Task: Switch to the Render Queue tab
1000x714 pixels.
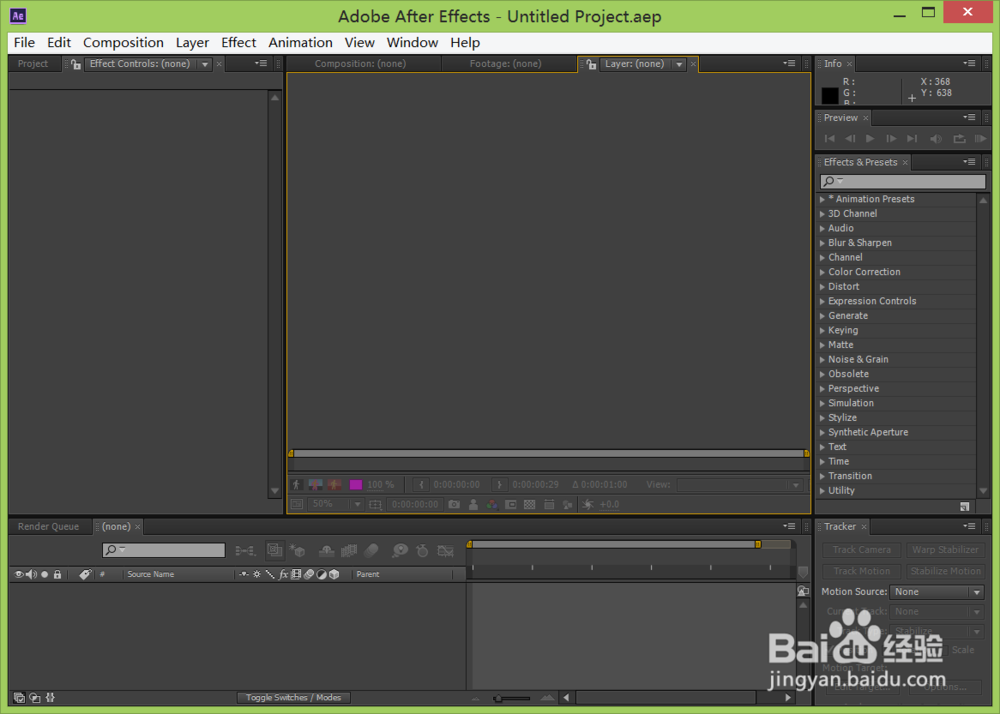Action: point(48,527)
